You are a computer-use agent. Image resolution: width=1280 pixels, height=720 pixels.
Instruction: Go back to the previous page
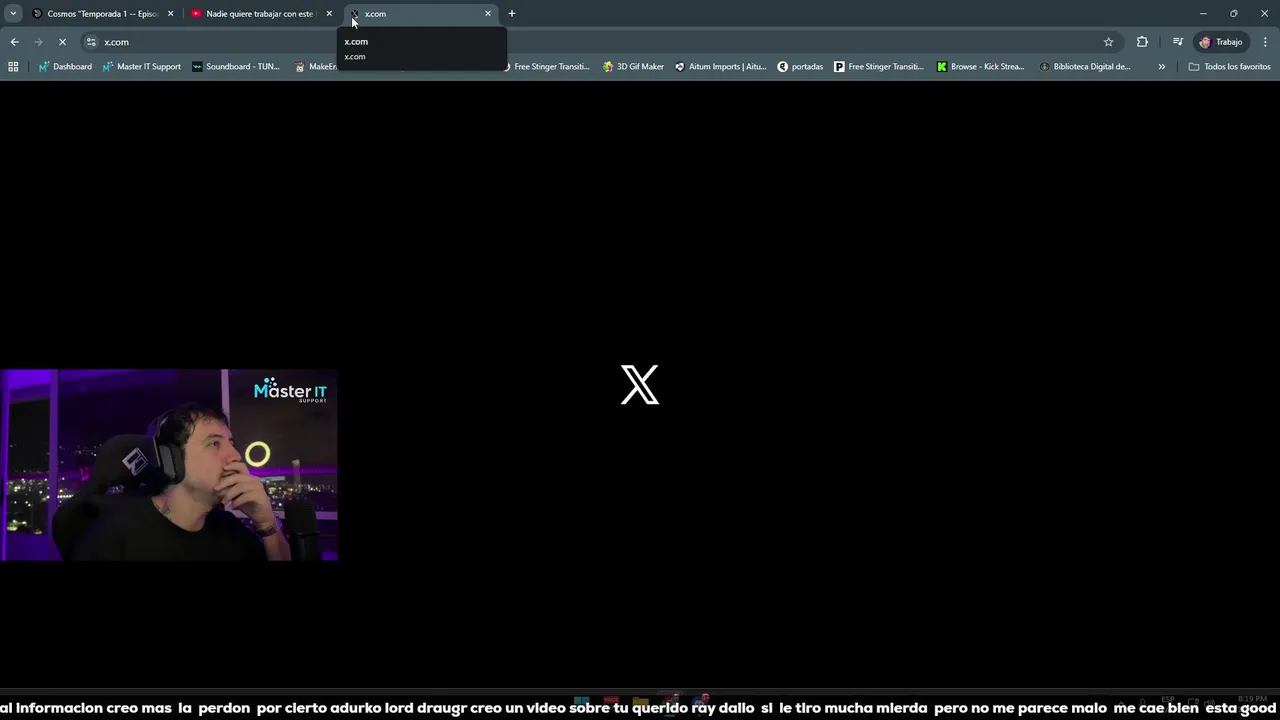point(14,42)
